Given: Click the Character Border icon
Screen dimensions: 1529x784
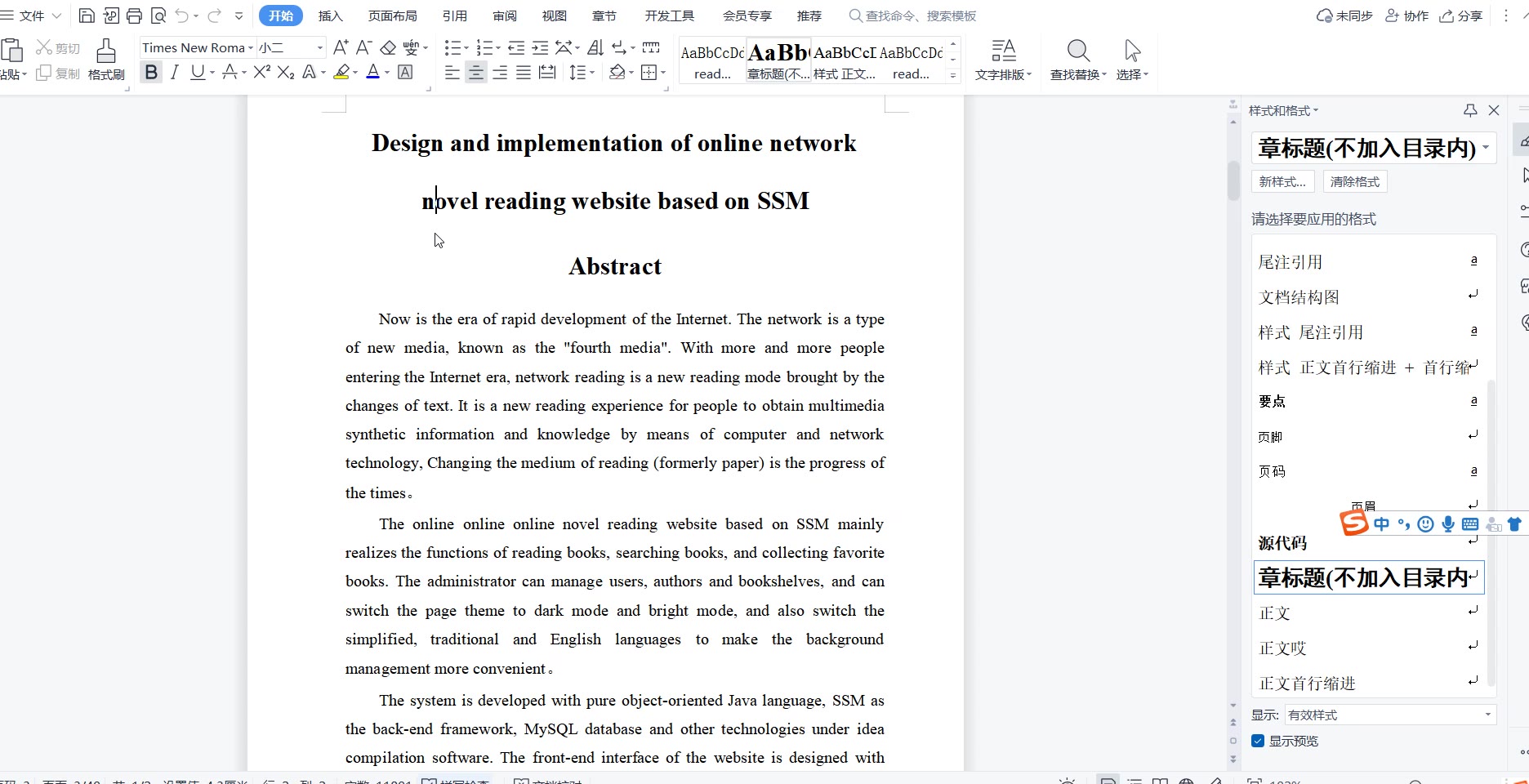Looking at the screenshot, I should (x=404, y=73).
